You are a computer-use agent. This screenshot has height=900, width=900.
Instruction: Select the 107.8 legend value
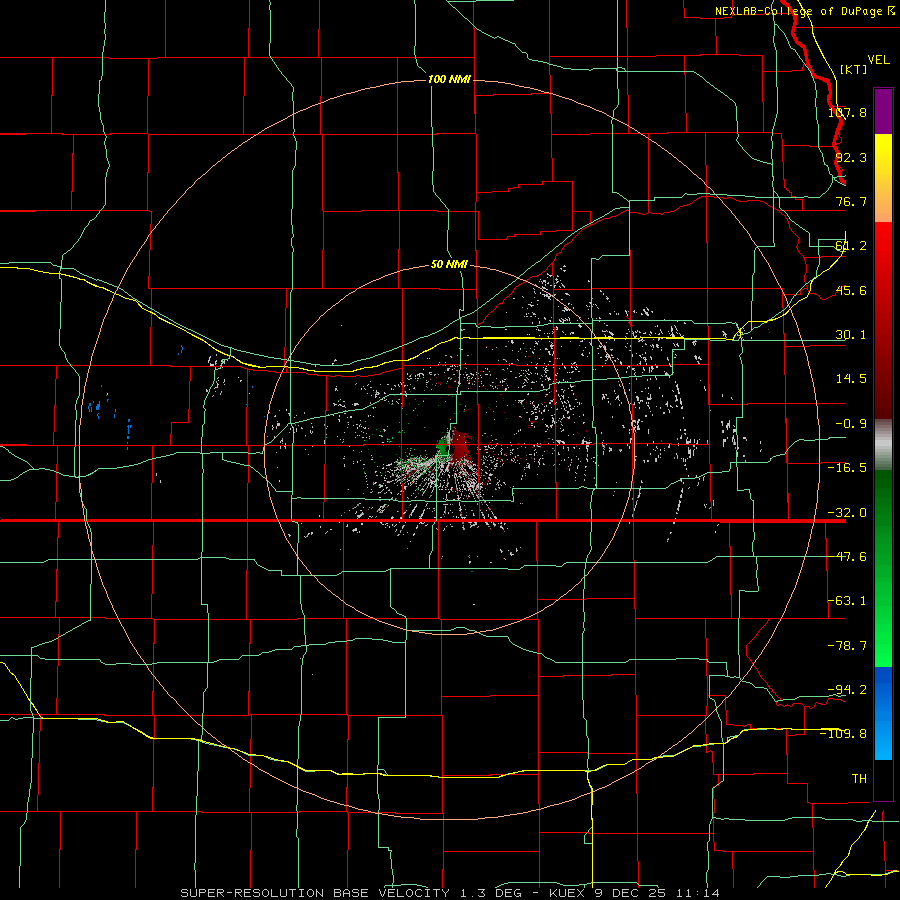pyautogui.click(x=847, y=112)
